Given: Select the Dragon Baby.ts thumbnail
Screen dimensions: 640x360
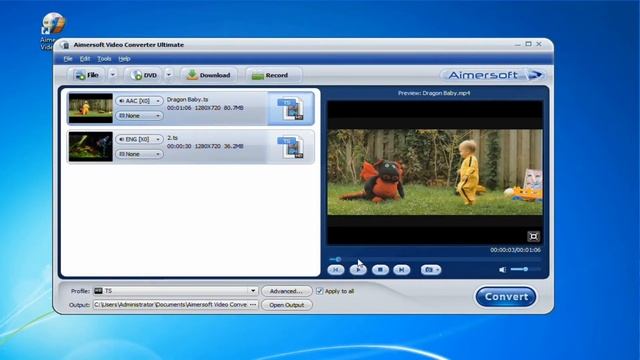Looking at the screenshot, I should tap(91, 108).
